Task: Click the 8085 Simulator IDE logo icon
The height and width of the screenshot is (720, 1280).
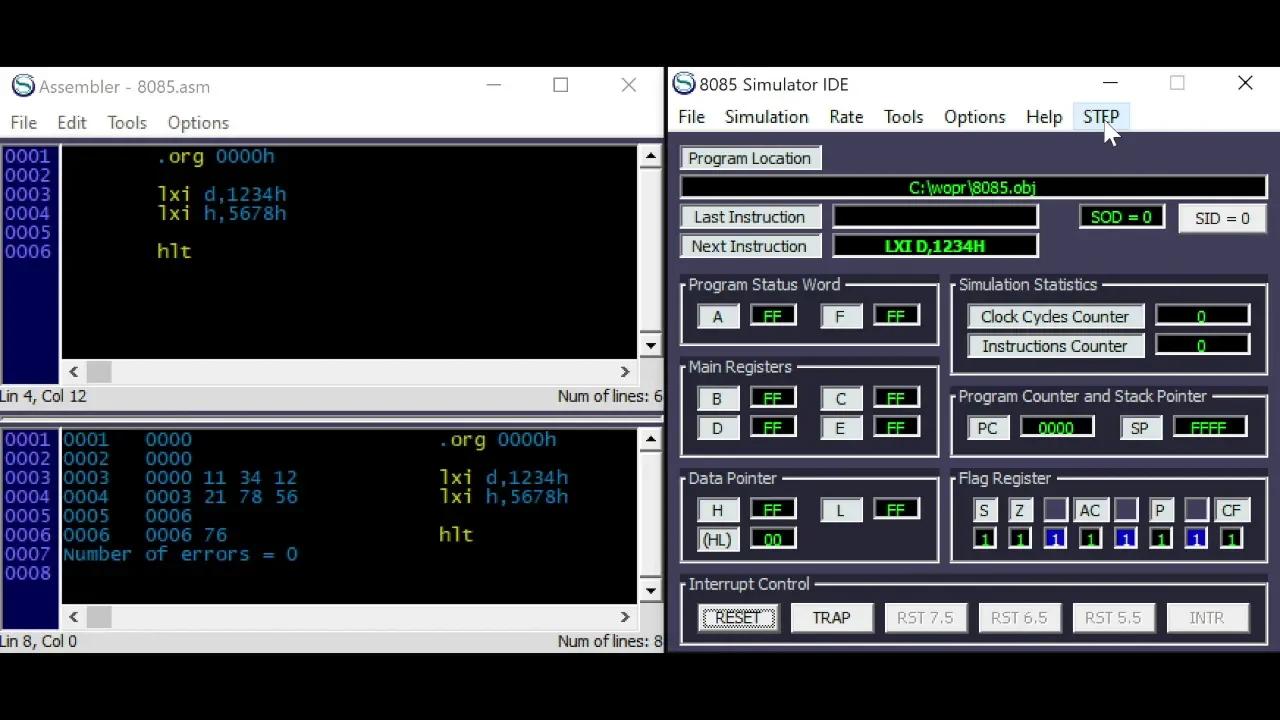Action: [x=684, y=84]
